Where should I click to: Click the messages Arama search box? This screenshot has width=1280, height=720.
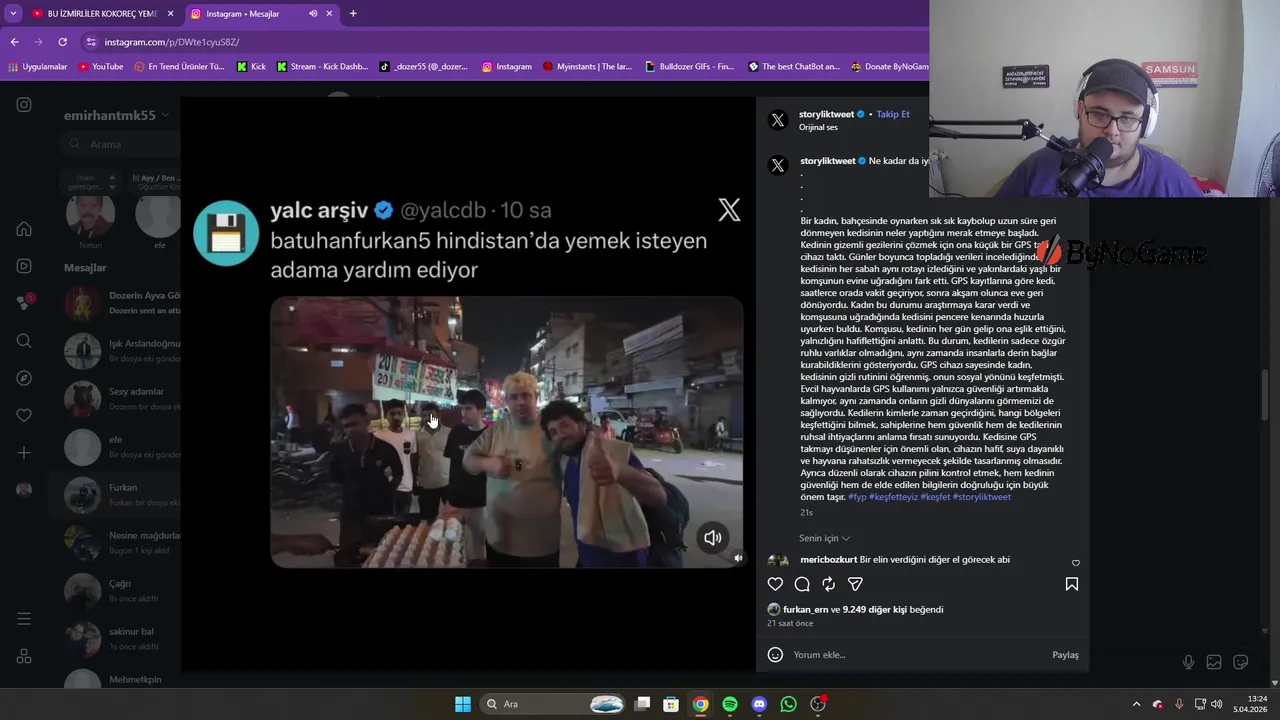[x=118, y=144]
